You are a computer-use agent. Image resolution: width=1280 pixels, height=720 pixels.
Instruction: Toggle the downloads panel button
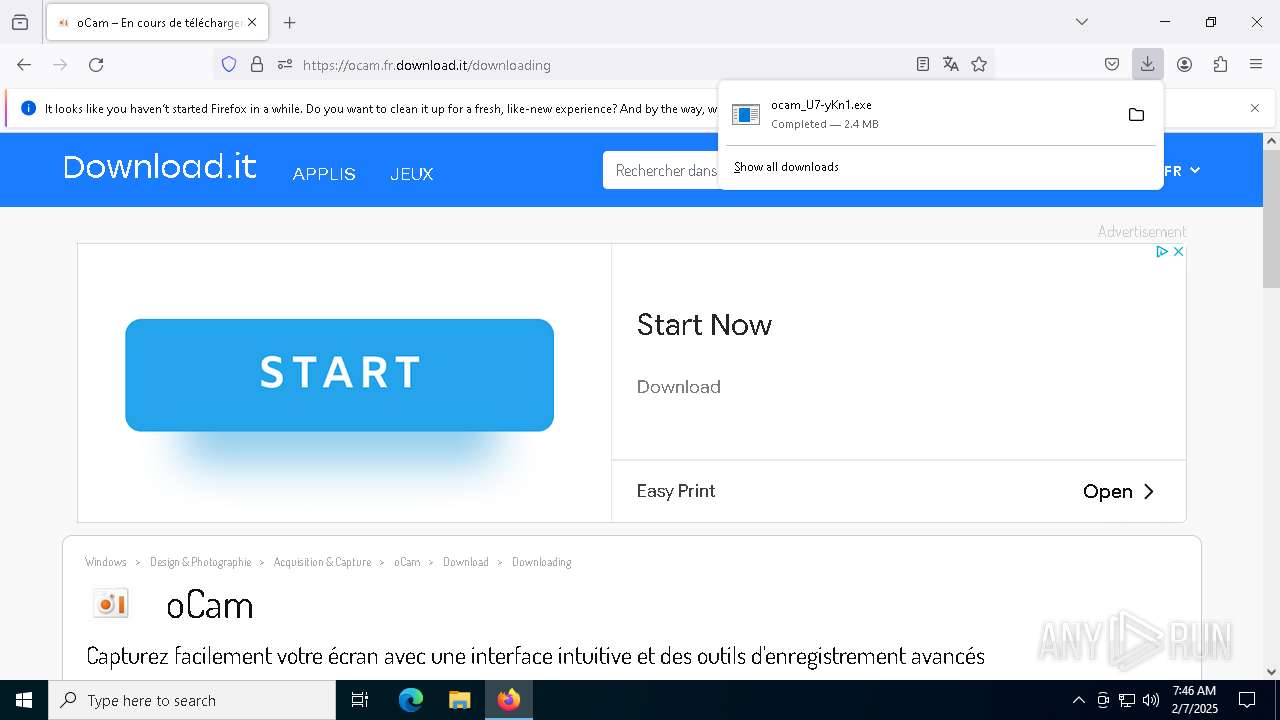(x=1147, y=65)
